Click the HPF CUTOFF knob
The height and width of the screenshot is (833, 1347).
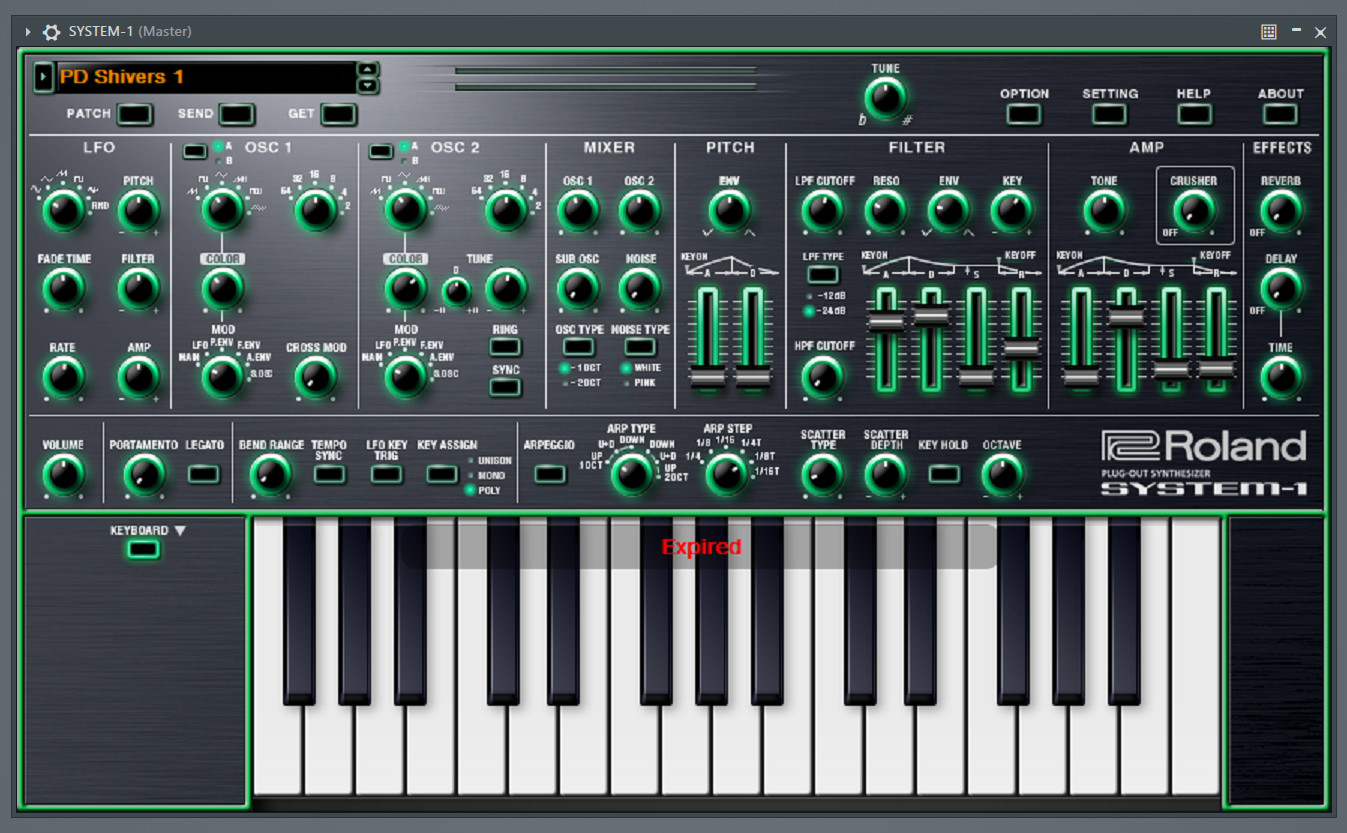tap(823, 378)
